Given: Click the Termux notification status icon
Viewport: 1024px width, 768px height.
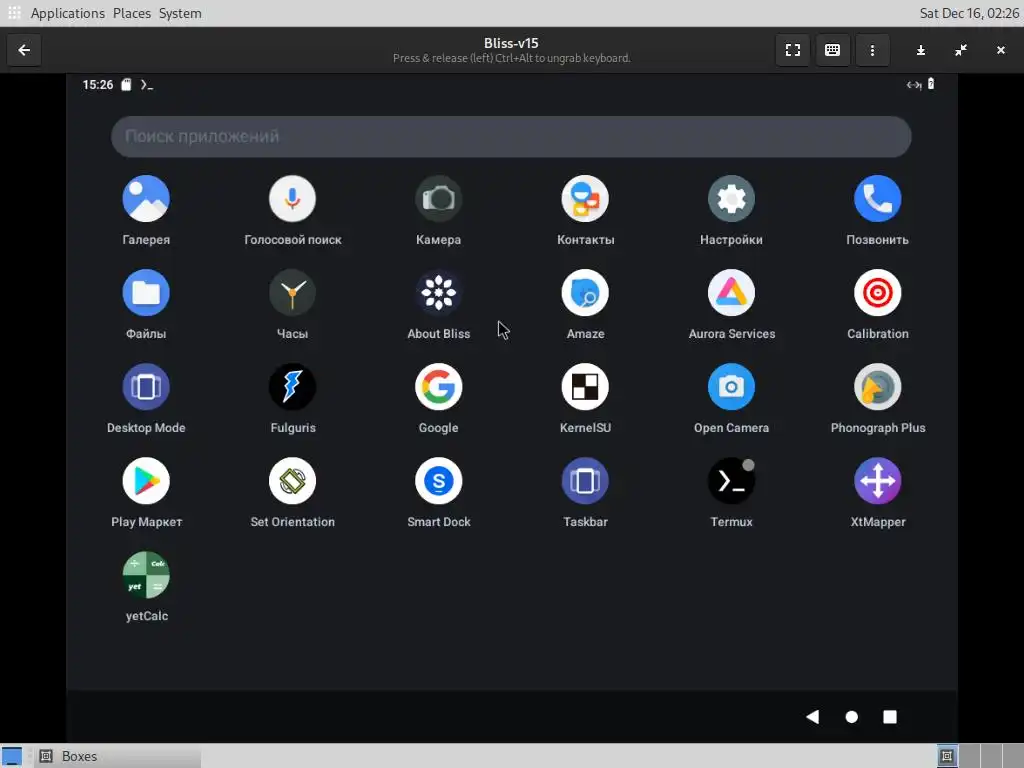Looking at the screenshot, I should point(147,85).
